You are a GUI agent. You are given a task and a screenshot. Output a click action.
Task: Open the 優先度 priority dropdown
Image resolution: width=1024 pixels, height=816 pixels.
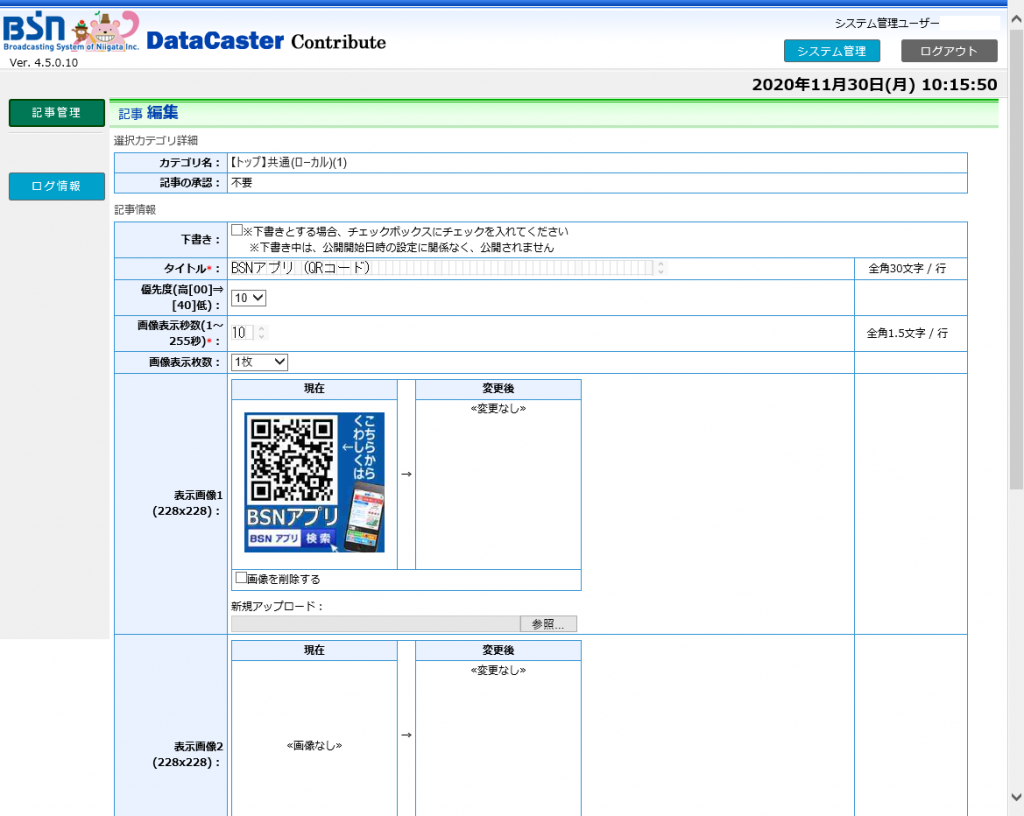click(x=248, y=298)
